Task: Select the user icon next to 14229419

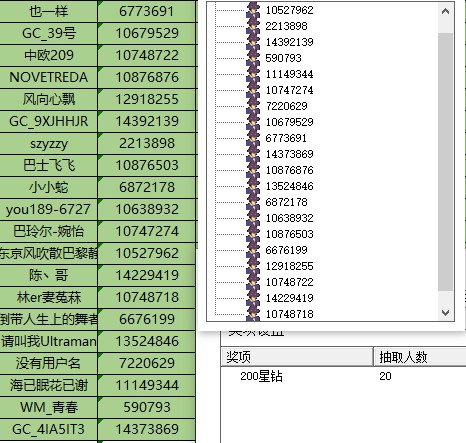Action: (x=253, y=298)
